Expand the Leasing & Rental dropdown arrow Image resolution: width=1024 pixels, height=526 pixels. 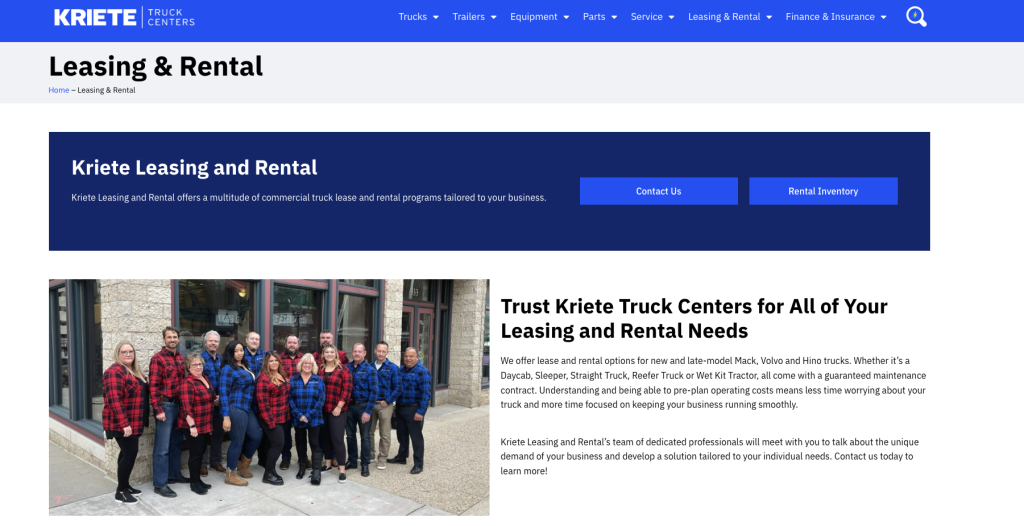pyautogui.click(x=769, y=17)
